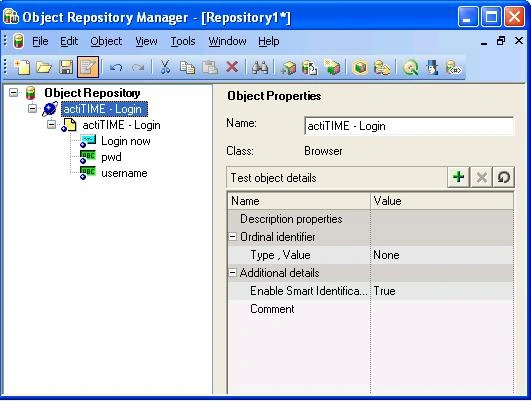Click the New repository toolbar icon
531x401 pixels.
pos(22,67)
